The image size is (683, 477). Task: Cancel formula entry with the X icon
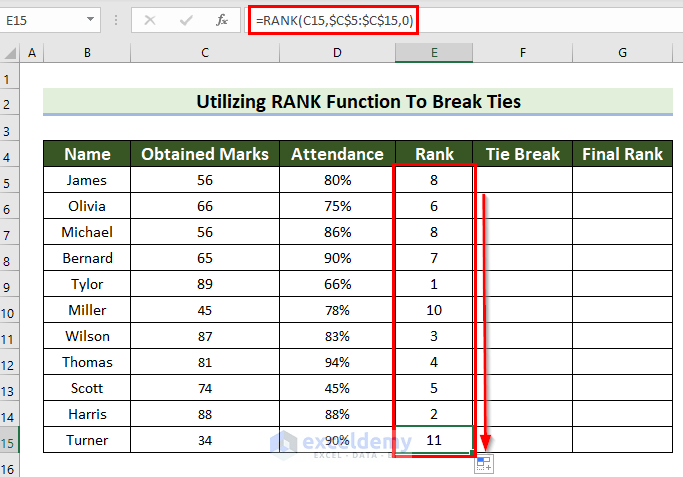coord(150,20)
